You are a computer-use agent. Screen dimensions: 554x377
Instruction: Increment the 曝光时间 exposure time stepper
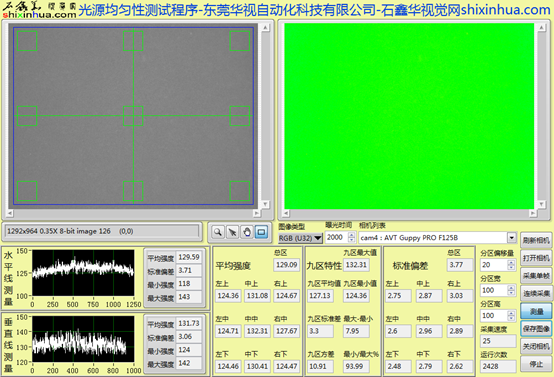352,235
